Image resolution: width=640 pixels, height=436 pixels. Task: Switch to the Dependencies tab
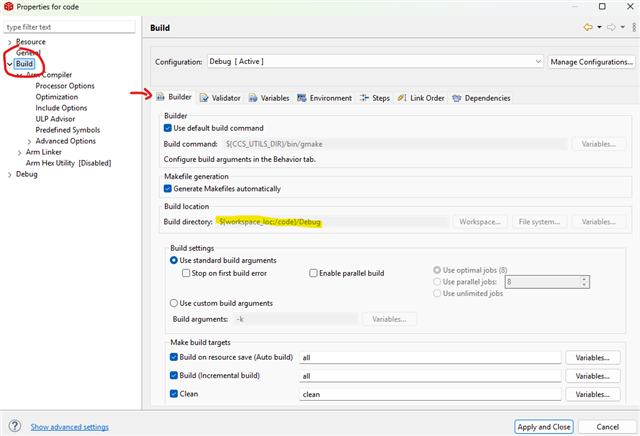tap(481, 98)
